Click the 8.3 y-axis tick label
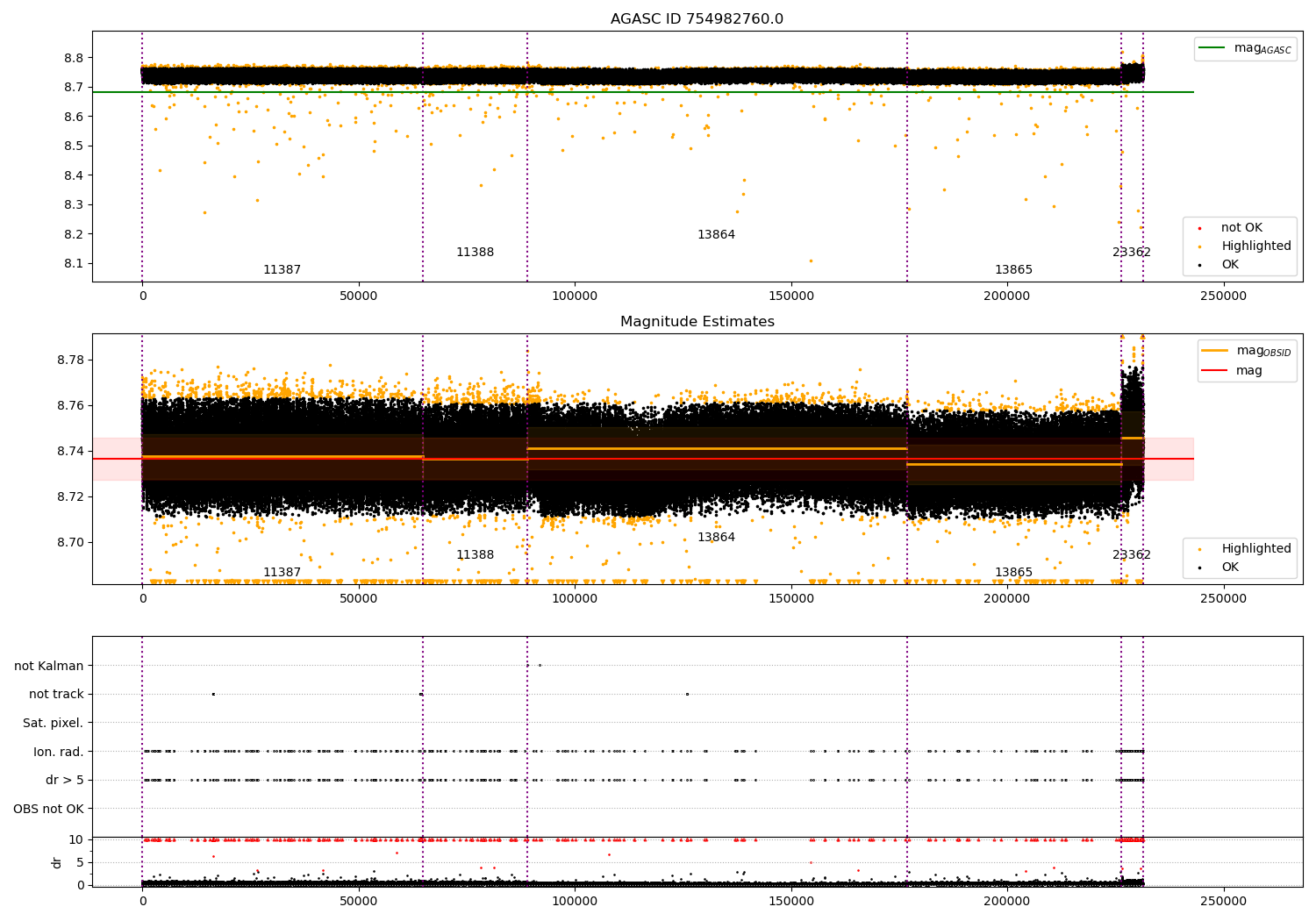This screenshot has width=1316, height=921. (73, 204)
